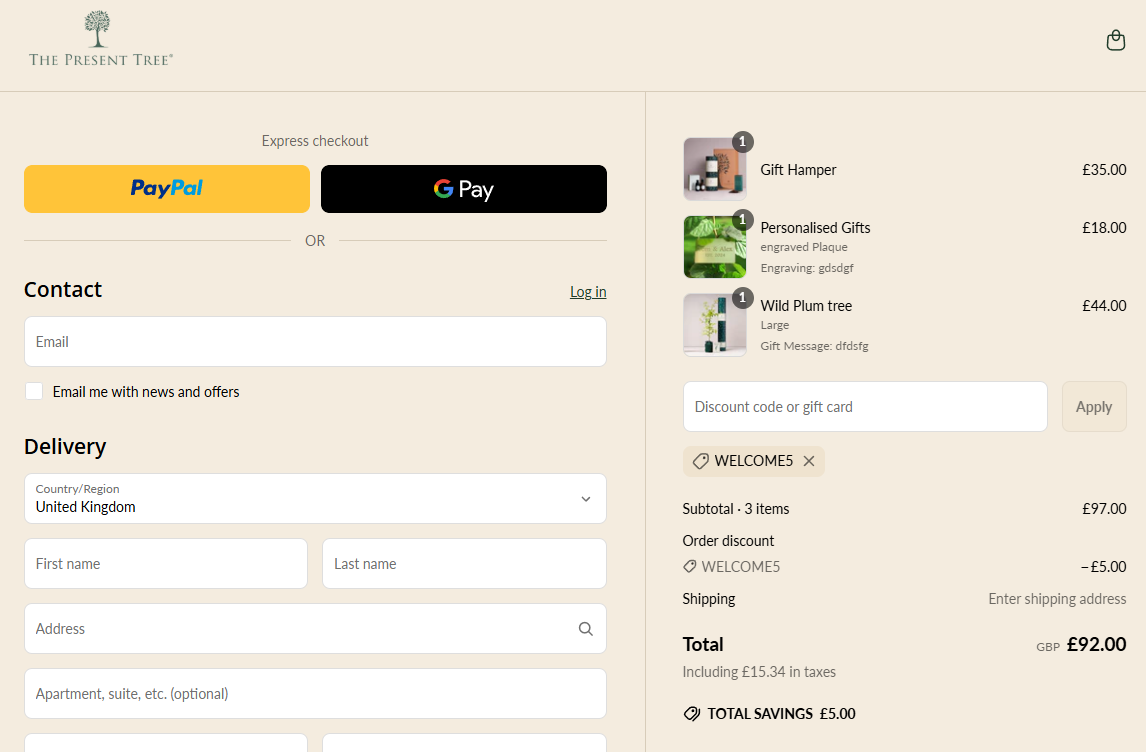Enable email me with news and offers
The height and width of the screenshot is (752, 1146).
click(35, 391)
